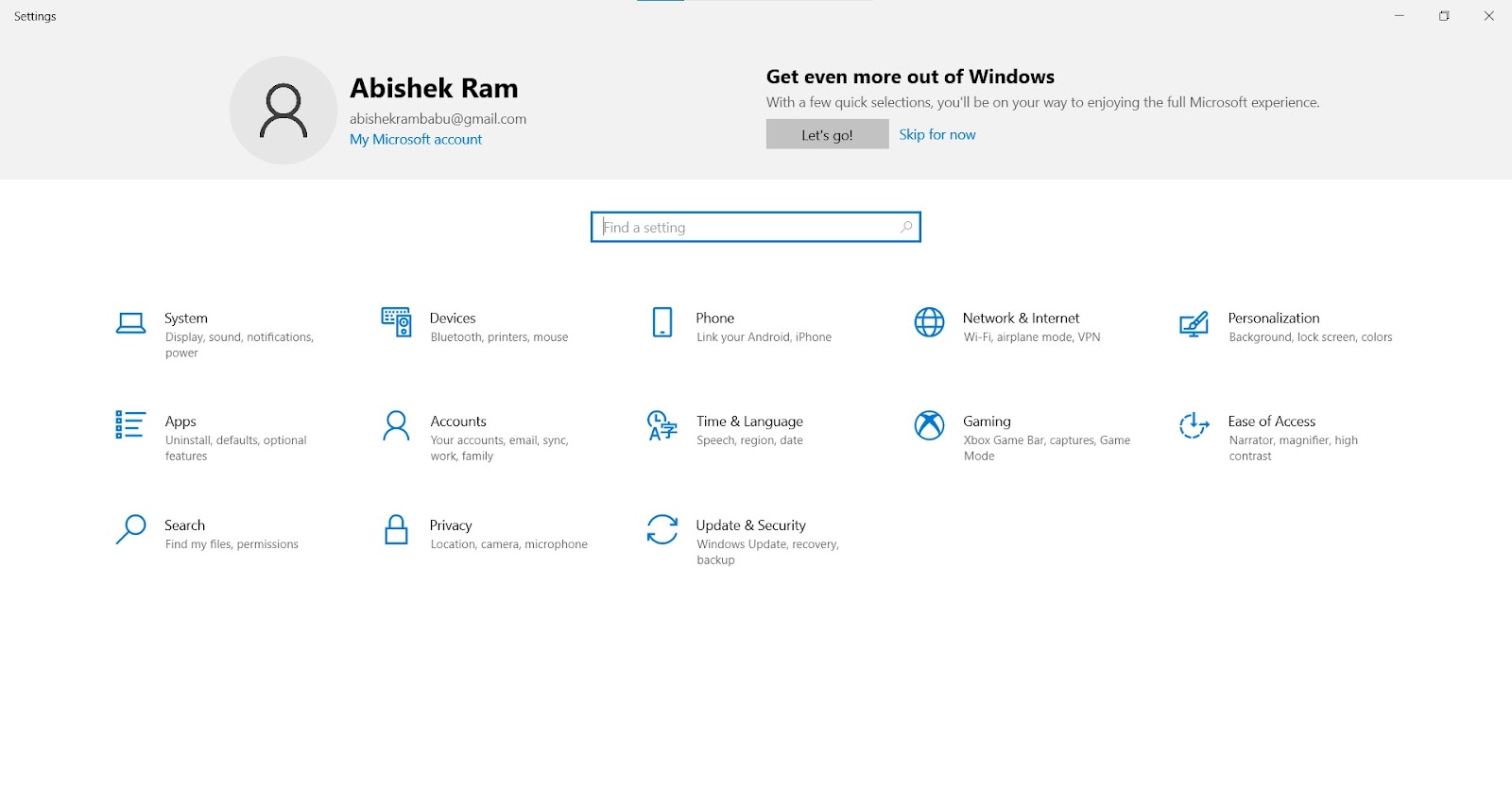Select the Apps heading

pos(180,422)
